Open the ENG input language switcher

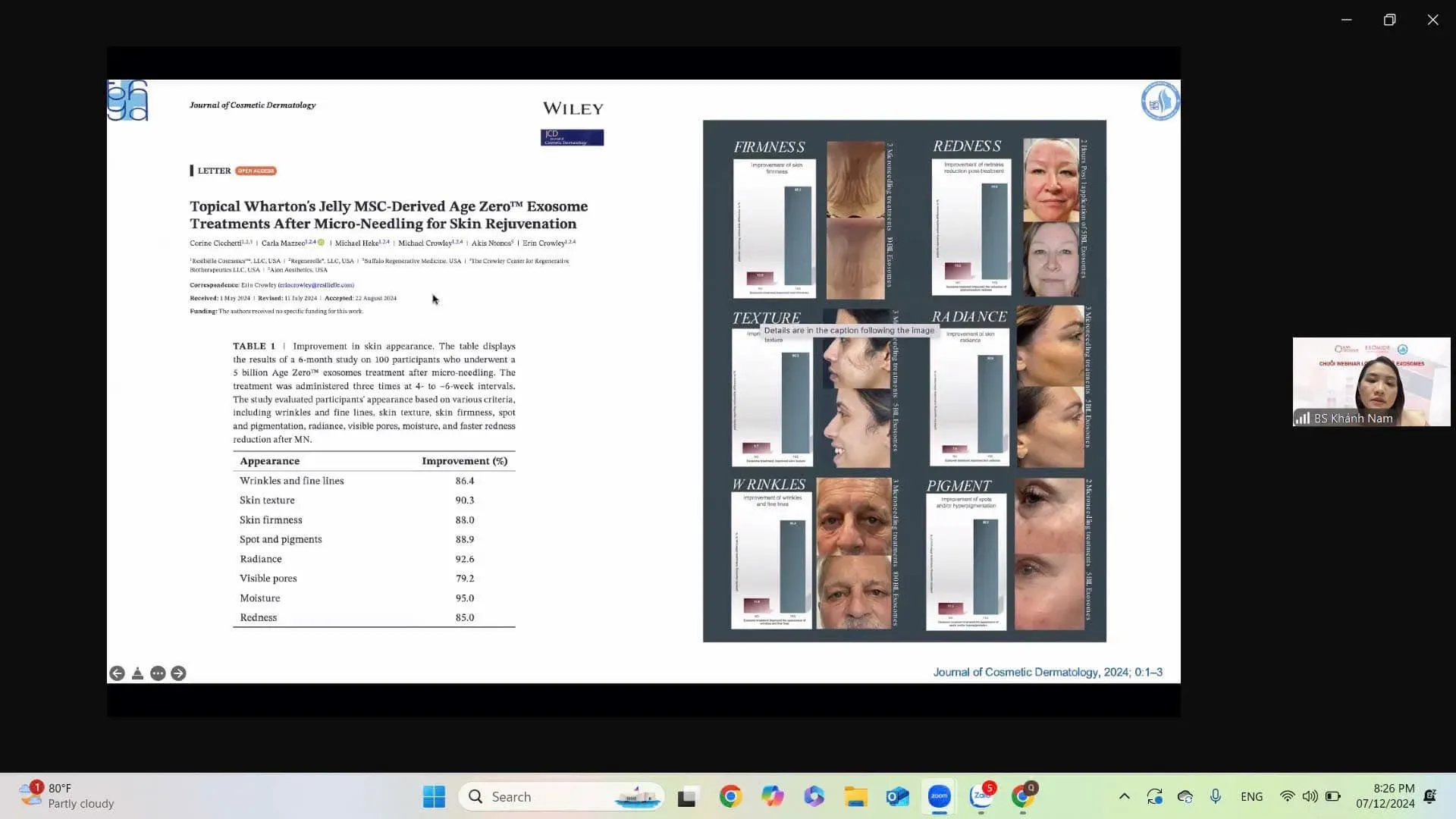point(1251,796)
